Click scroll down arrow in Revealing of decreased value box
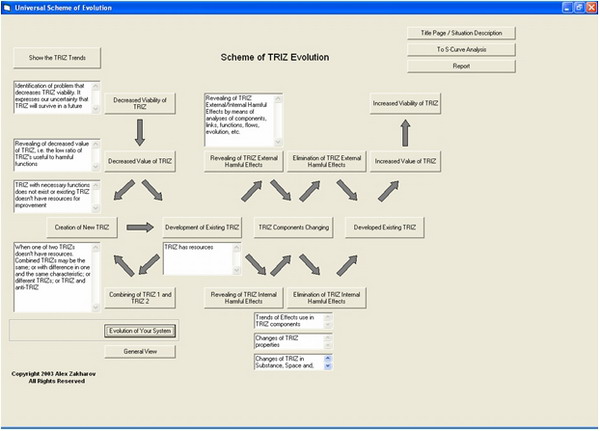Screen dimensions: 600x431 tap(96, 167)
